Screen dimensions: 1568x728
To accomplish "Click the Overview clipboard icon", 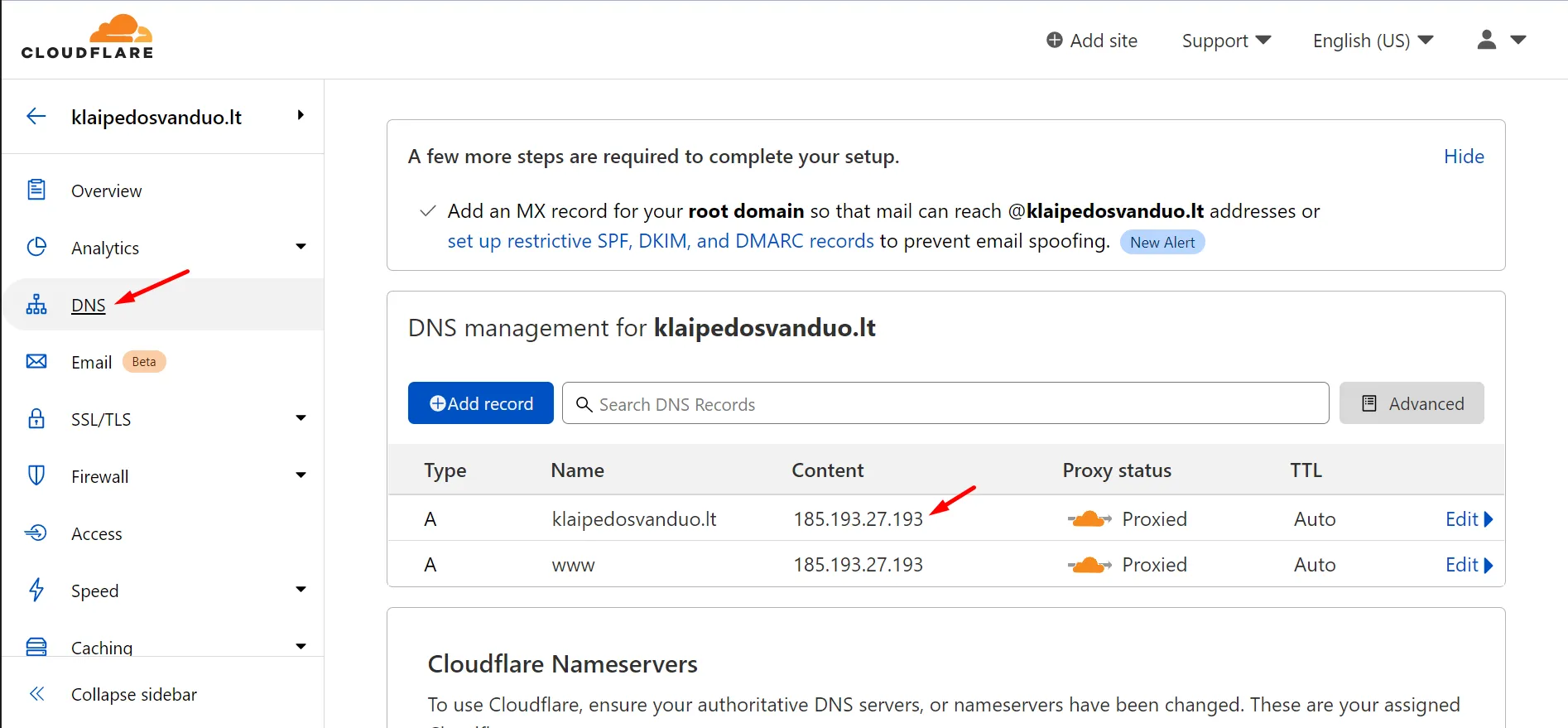I will point(36,190).
